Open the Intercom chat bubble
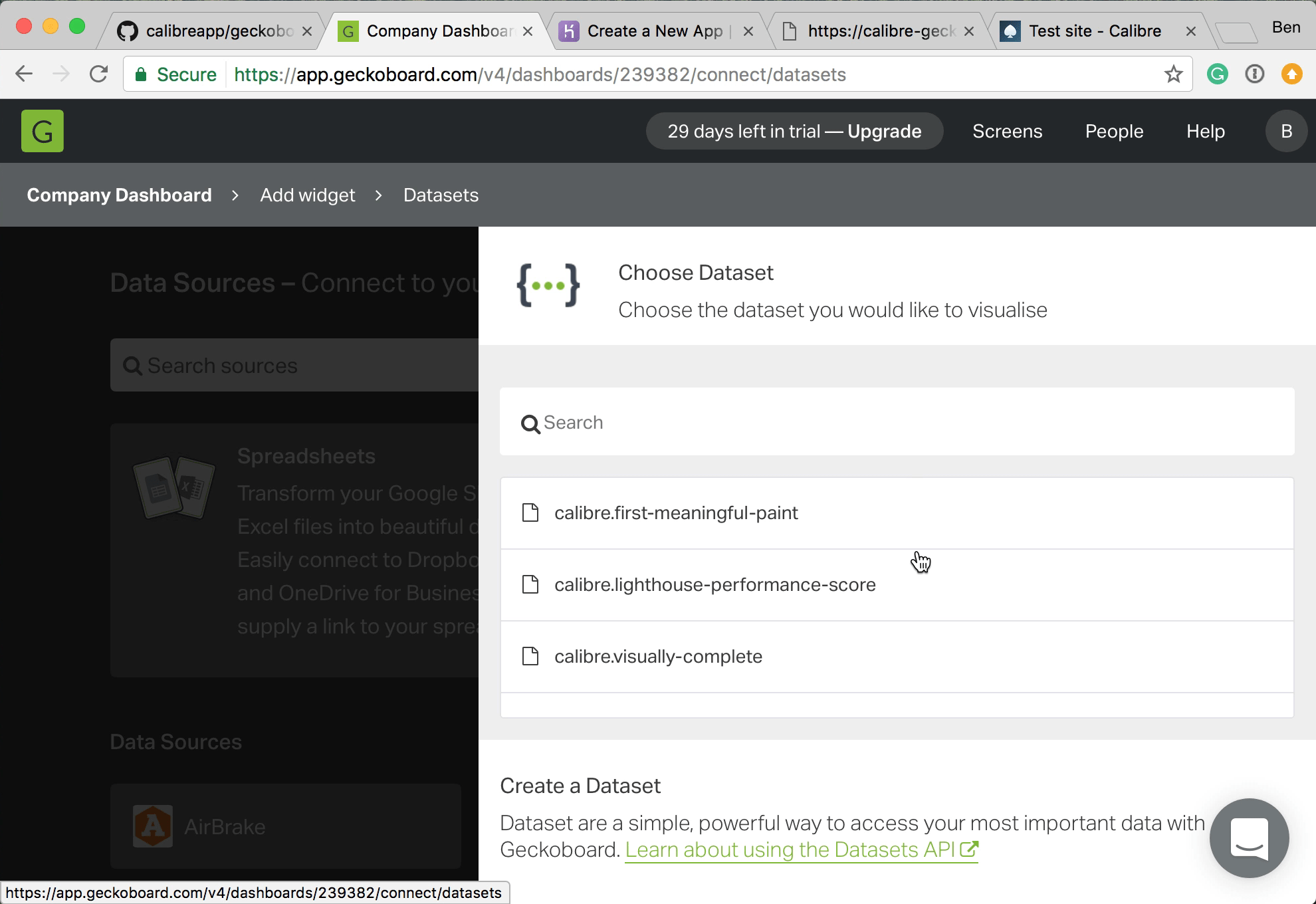1316x904 pixels. click(x=1249, y=838)
